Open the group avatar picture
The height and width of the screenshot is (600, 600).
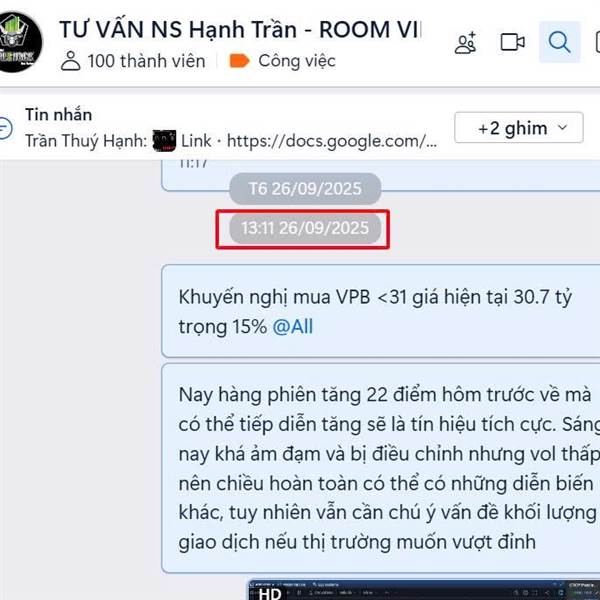19,42
